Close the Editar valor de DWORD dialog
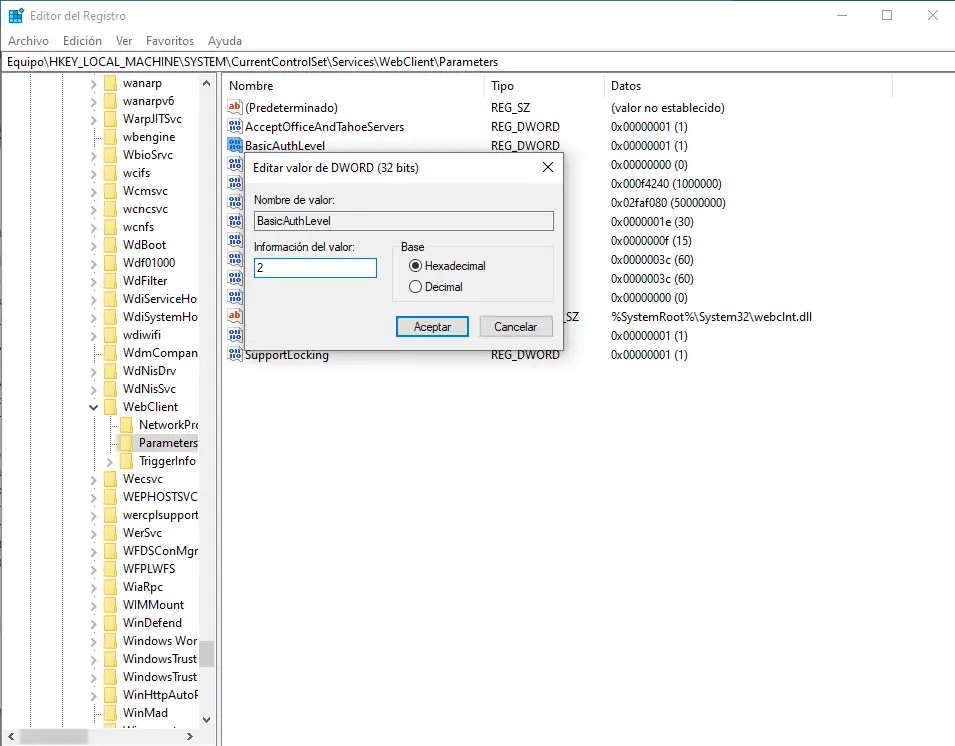Viewport: 955px width, 746px height. tap(548, 167)
